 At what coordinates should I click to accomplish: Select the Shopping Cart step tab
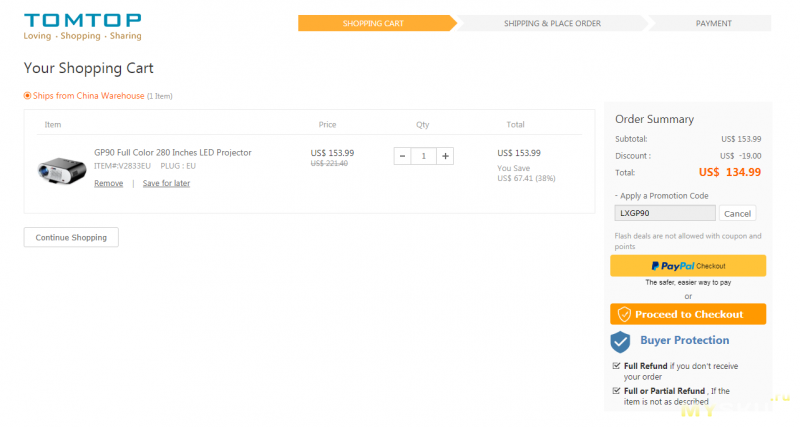(377, 23)
